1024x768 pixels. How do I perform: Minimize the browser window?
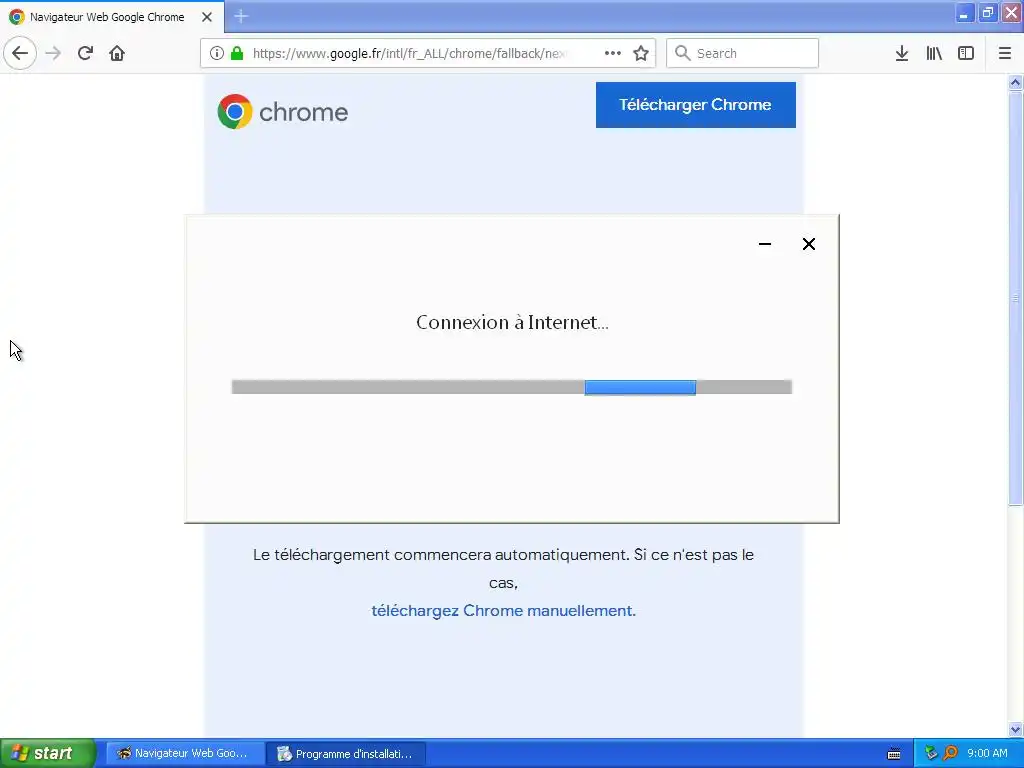coord(964,14)
